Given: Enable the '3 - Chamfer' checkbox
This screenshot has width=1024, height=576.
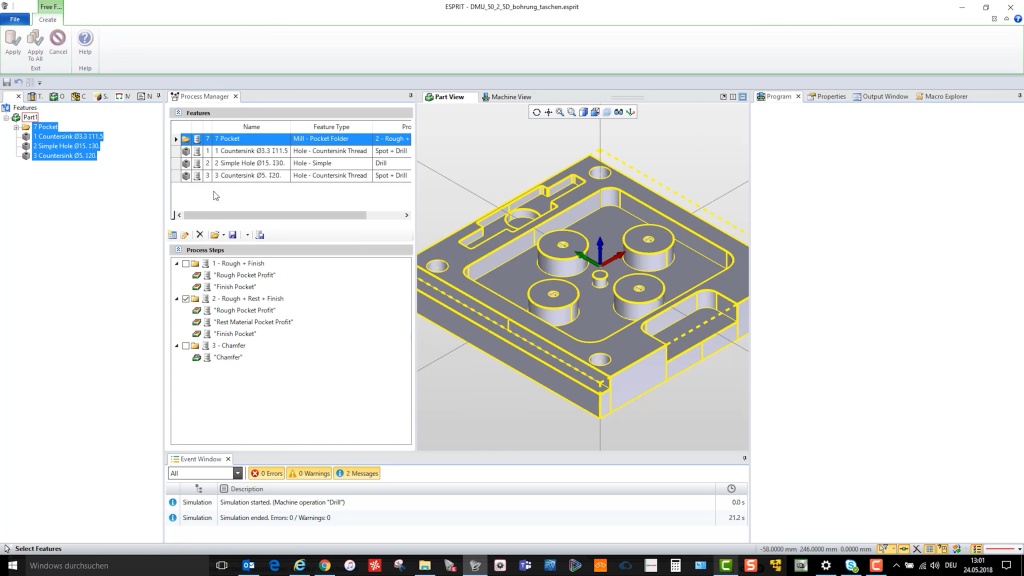Looking at the screenshot, I should tap(186, 346).
